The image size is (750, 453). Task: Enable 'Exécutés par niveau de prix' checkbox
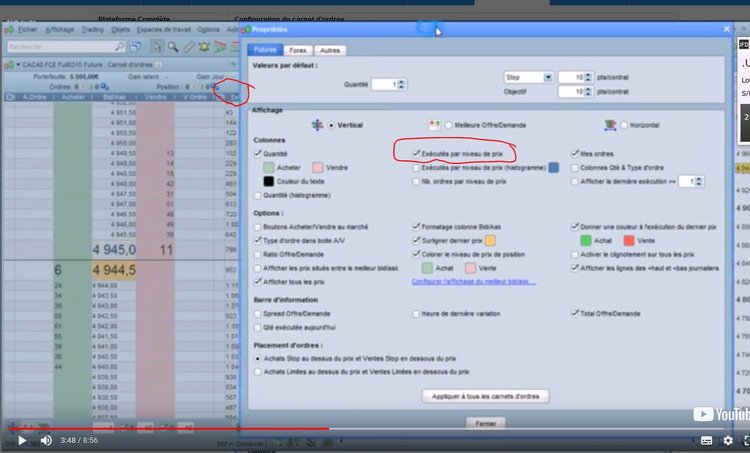(x=415, y=154)
